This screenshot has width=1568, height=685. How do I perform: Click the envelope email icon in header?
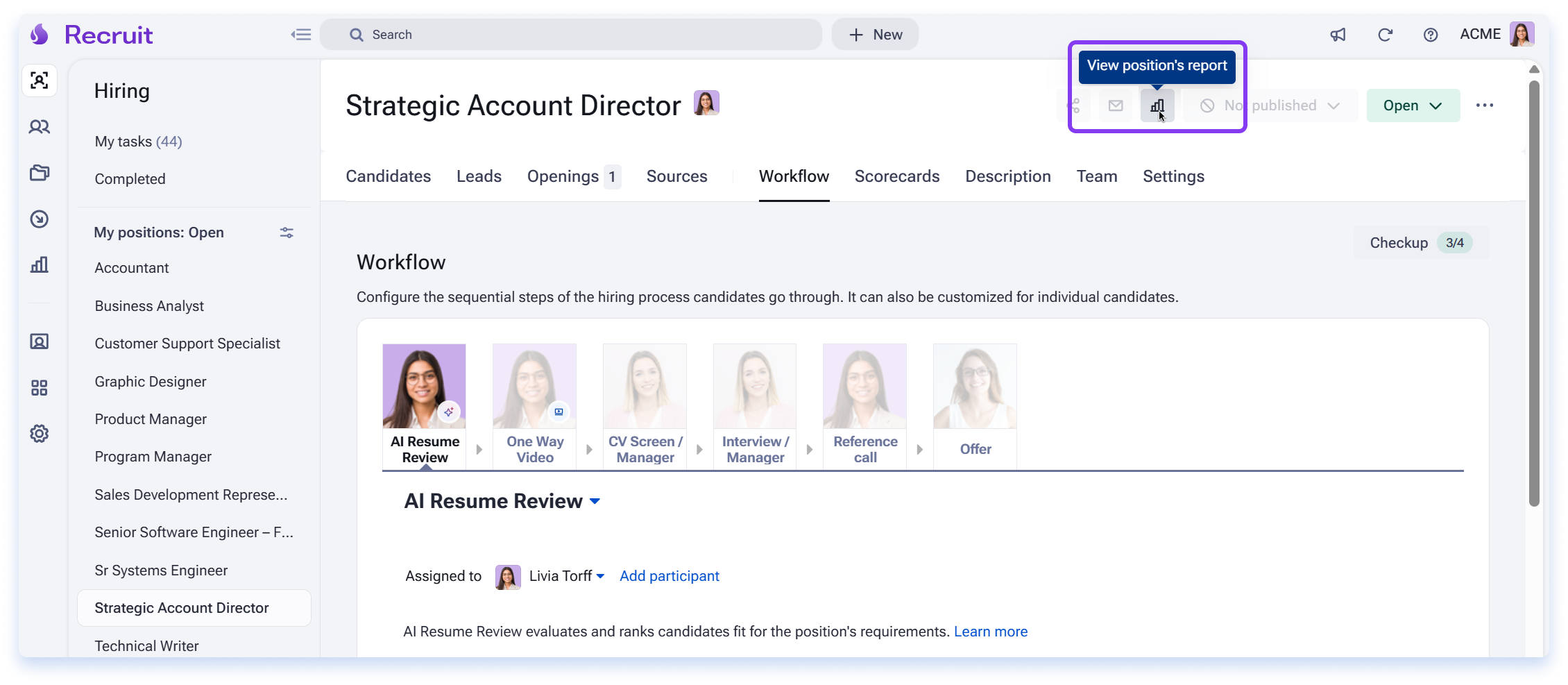point(1116,105)
